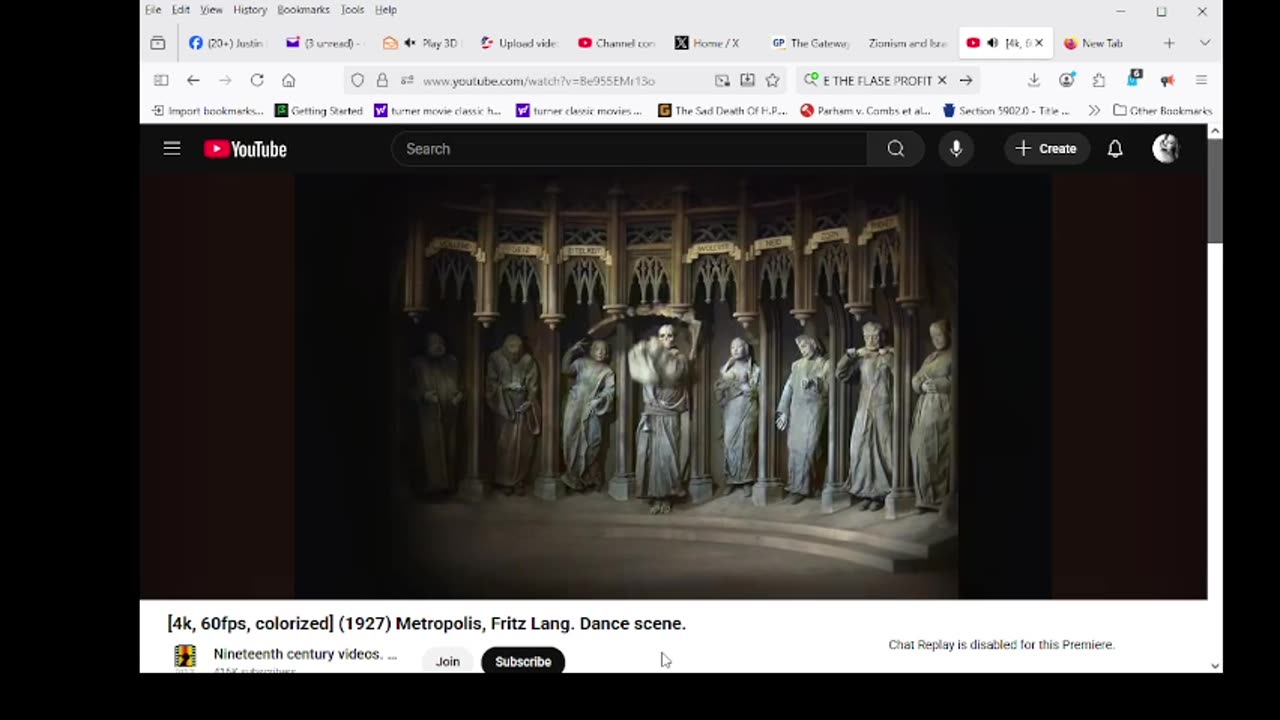Open the Edit menu

[x=181, y=10]
